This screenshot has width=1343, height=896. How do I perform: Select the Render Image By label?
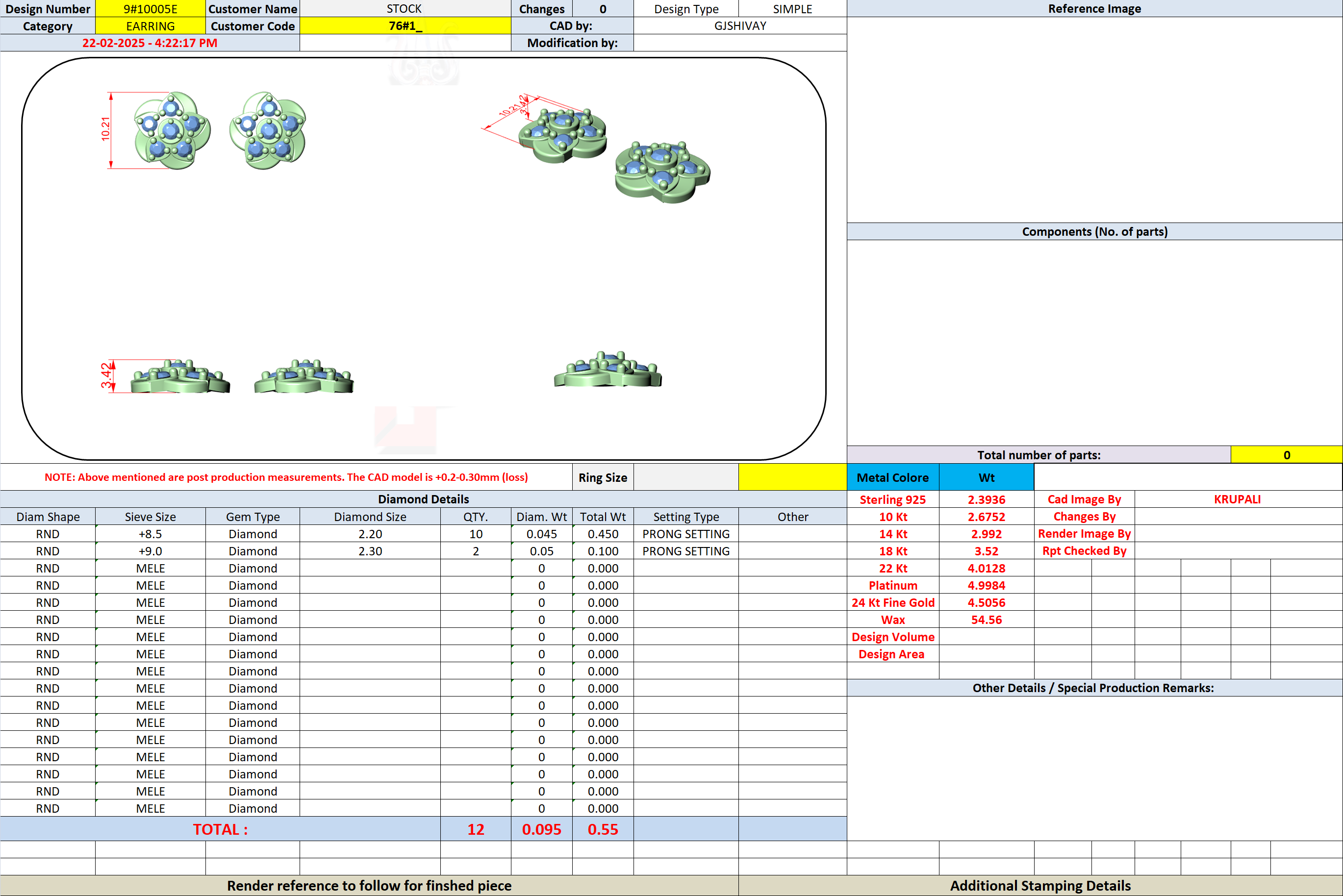coord(1084,533)
